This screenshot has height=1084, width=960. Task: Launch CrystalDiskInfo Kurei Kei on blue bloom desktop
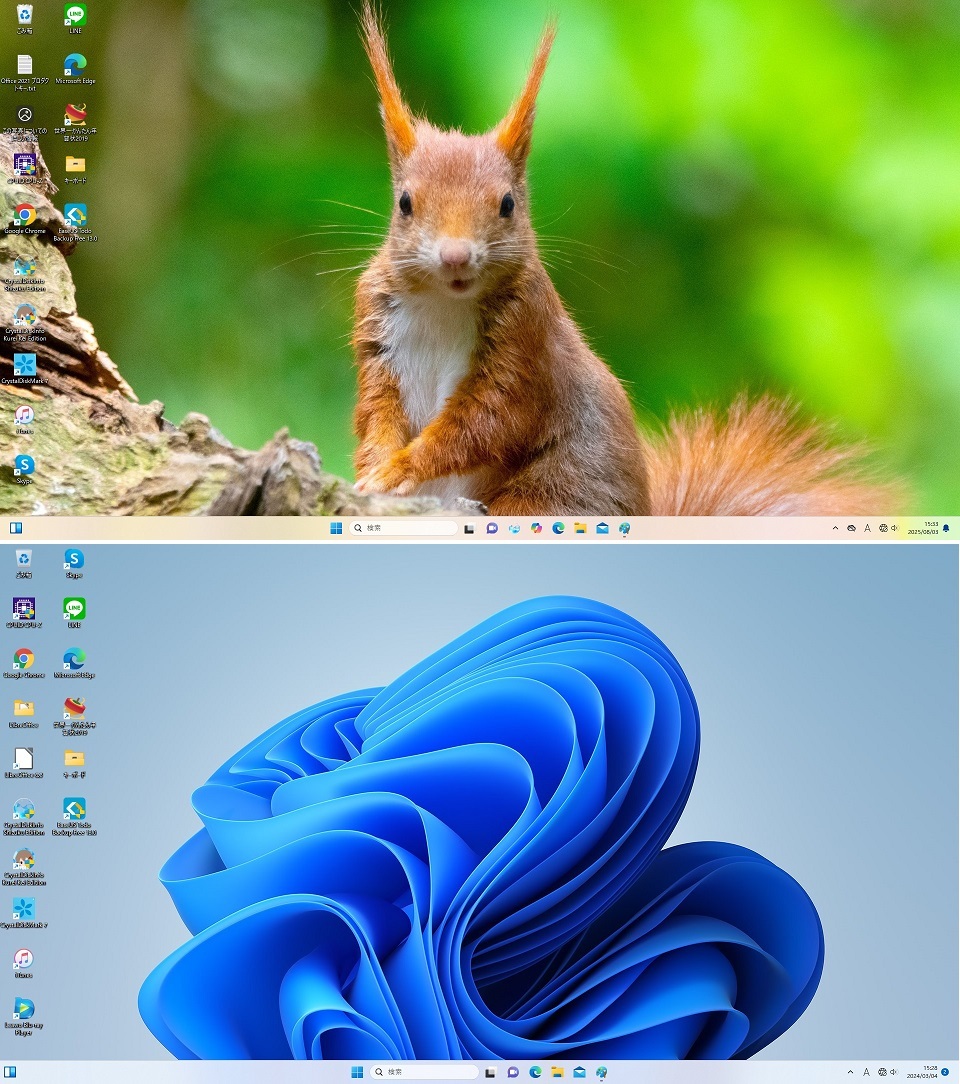(x=24, y=866)
